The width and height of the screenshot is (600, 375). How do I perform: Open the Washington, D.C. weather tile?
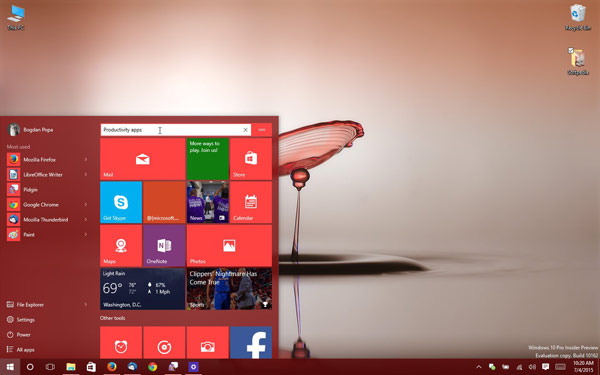pyautogui.click(x=142, y=289)
